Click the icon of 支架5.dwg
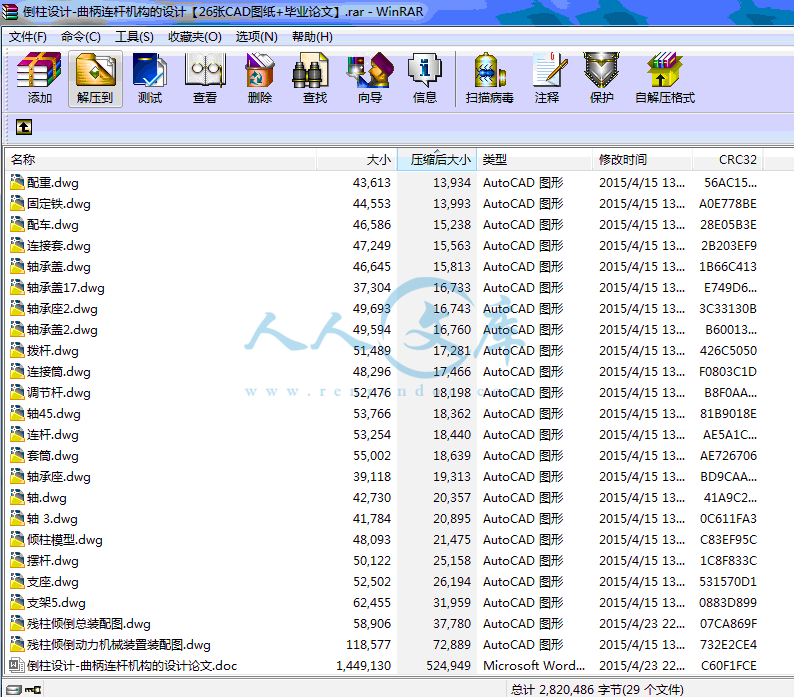This screenshot has height=697, width=794. pos(17,602)
